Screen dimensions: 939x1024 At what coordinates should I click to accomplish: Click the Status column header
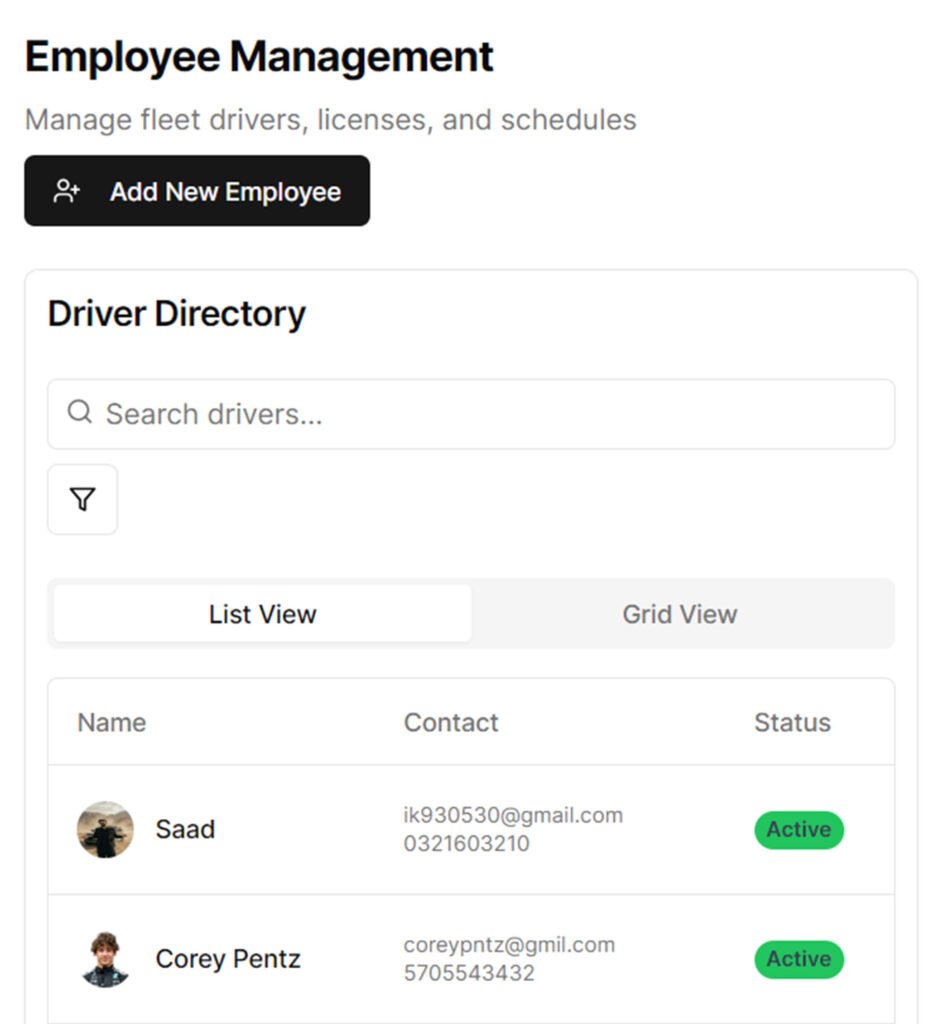coord(792,722)
